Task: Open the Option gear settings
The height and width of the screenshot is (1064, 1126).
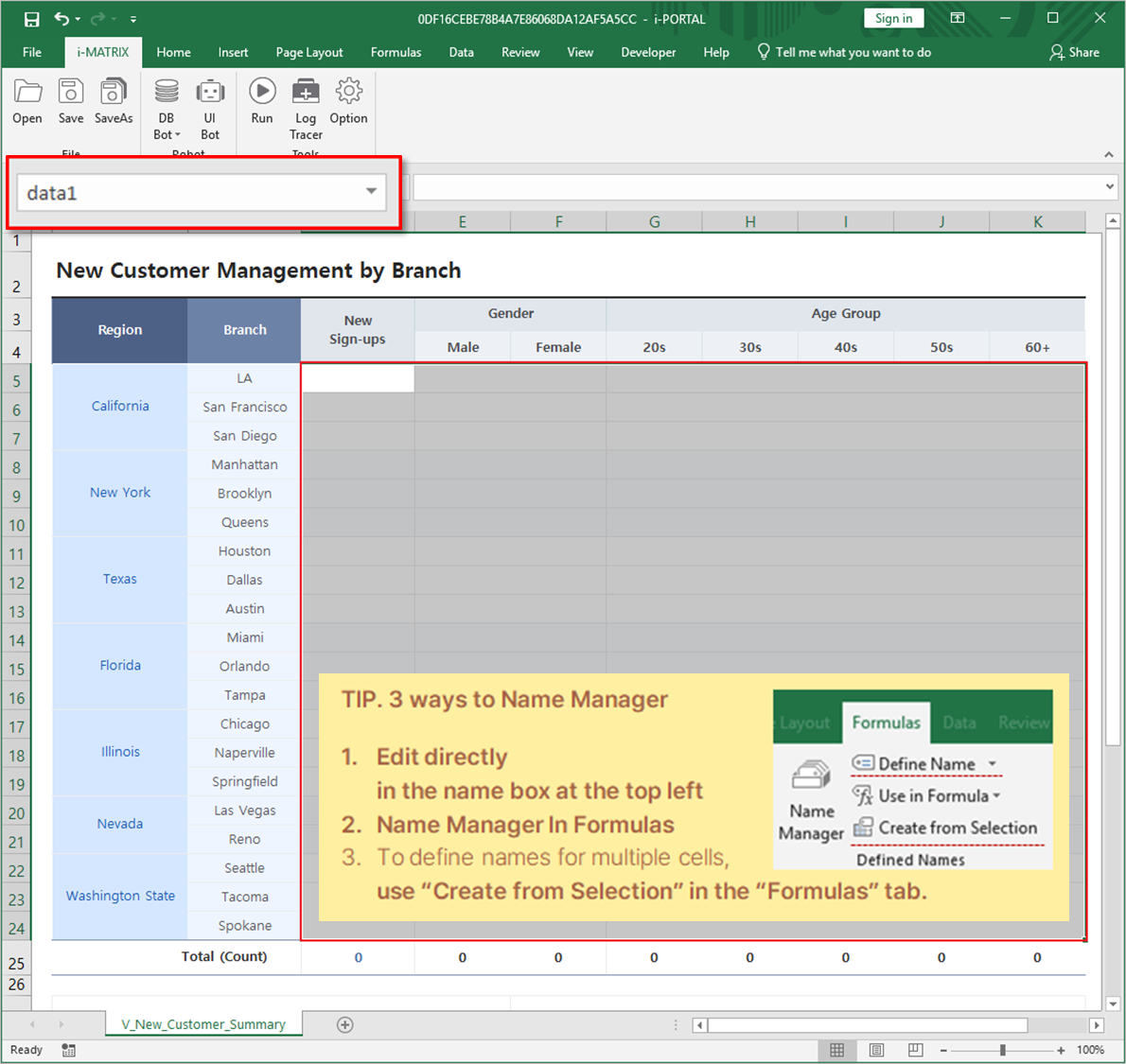Action: (349, 92)
